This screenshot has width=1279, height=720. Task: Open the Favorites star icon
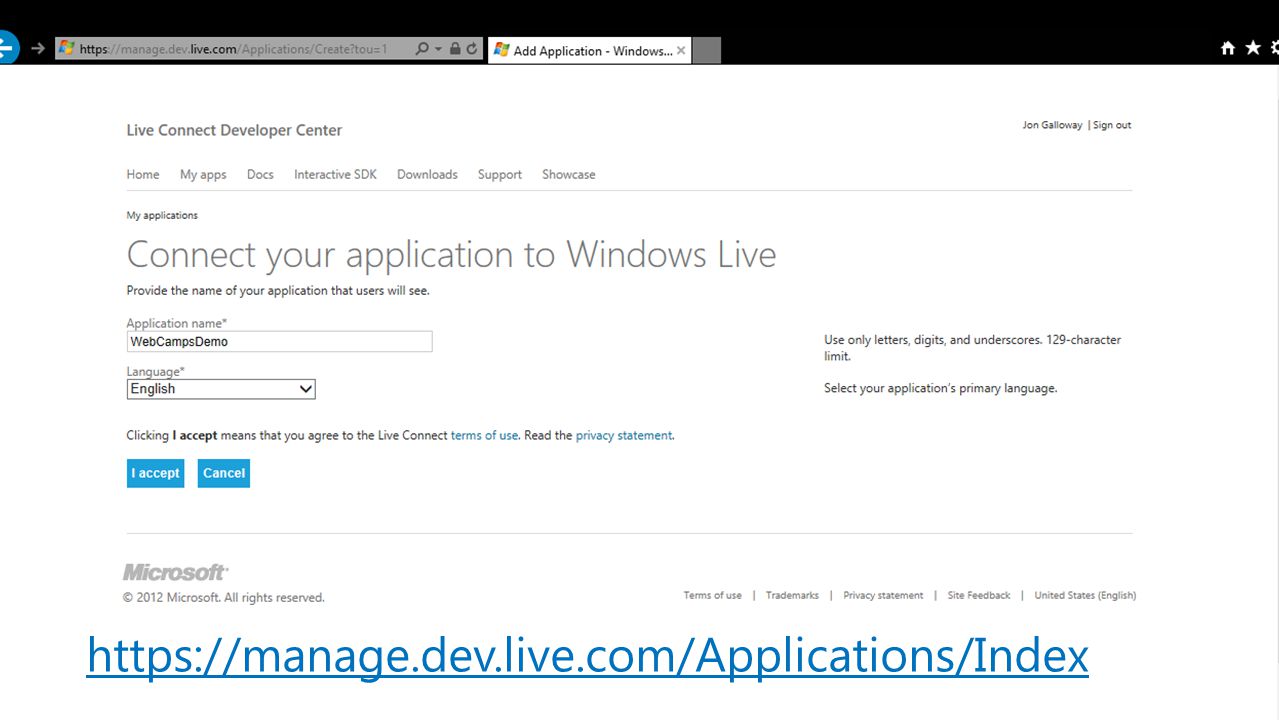coord(1253,48)
